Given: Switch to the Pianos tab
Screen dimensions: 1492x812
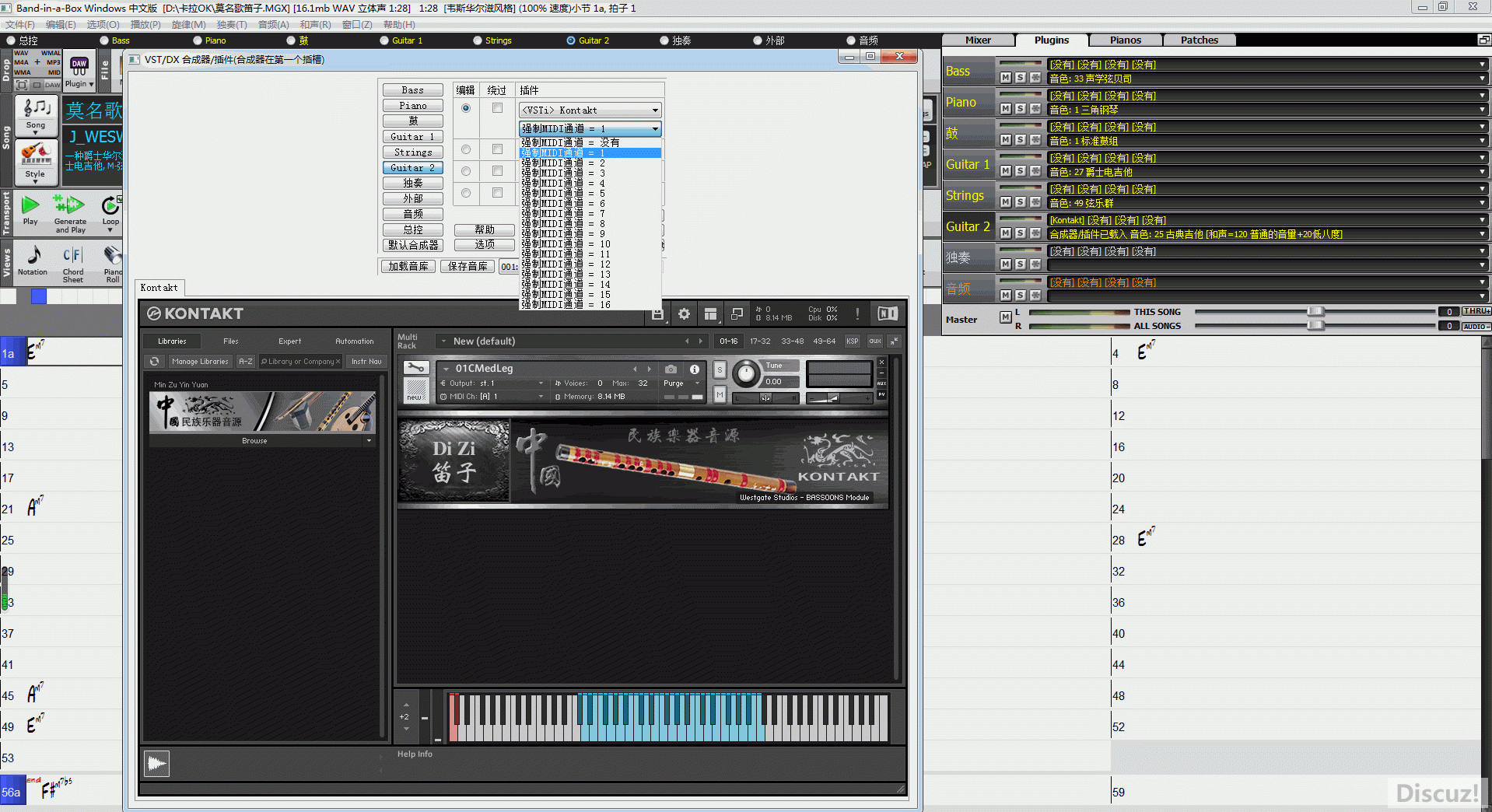Looking at the screenshot, I should (x=1125, y=40).
